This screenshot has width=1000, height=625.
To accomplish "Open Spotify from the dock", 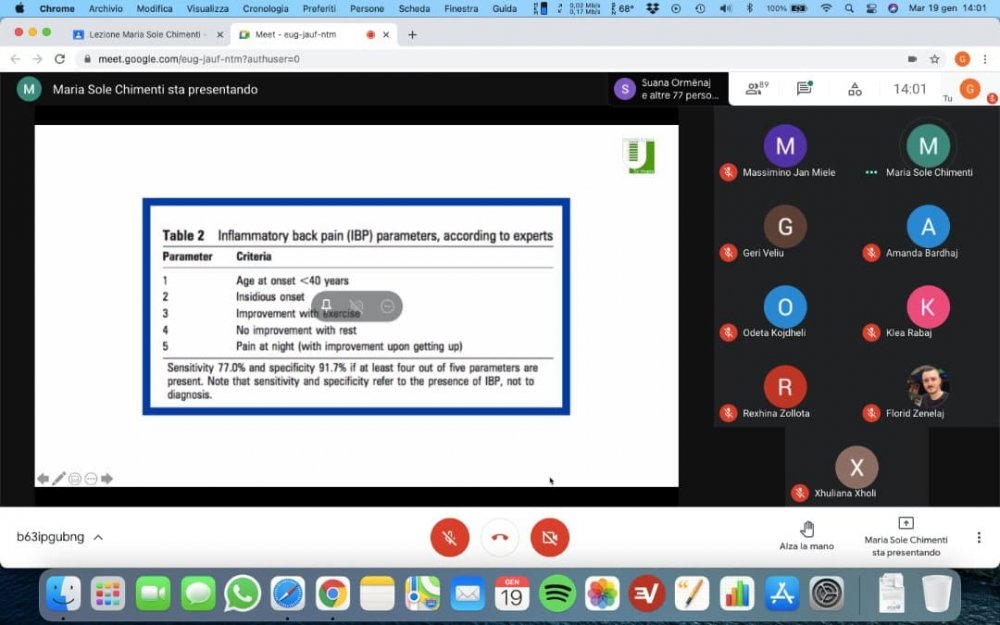I will [x=557, y=594].
